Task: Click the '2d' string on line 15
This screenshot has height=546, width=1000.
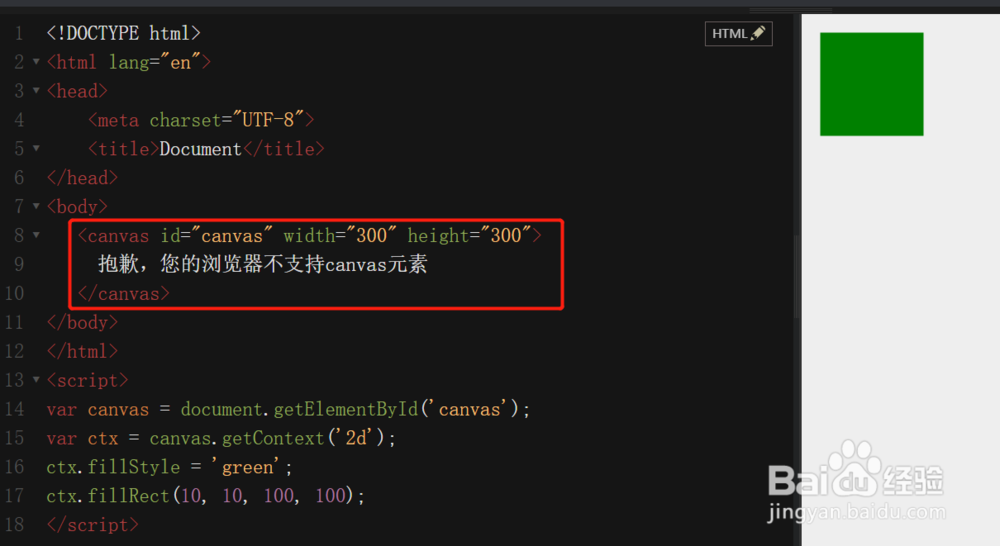Action: (357, 438)
